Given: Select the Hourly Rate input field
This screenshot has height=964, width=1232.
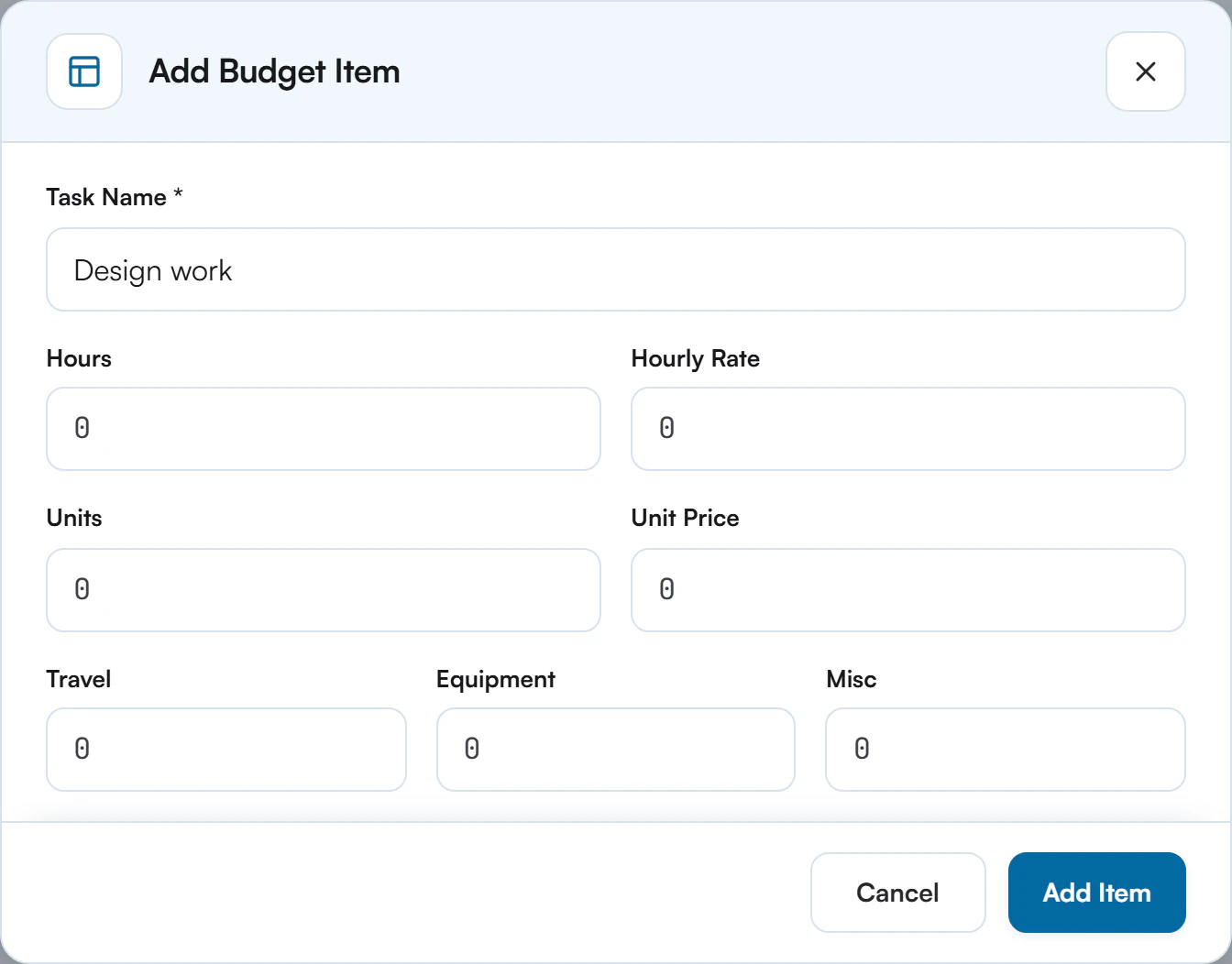Looking at the screenshot, I should (908, 429).
